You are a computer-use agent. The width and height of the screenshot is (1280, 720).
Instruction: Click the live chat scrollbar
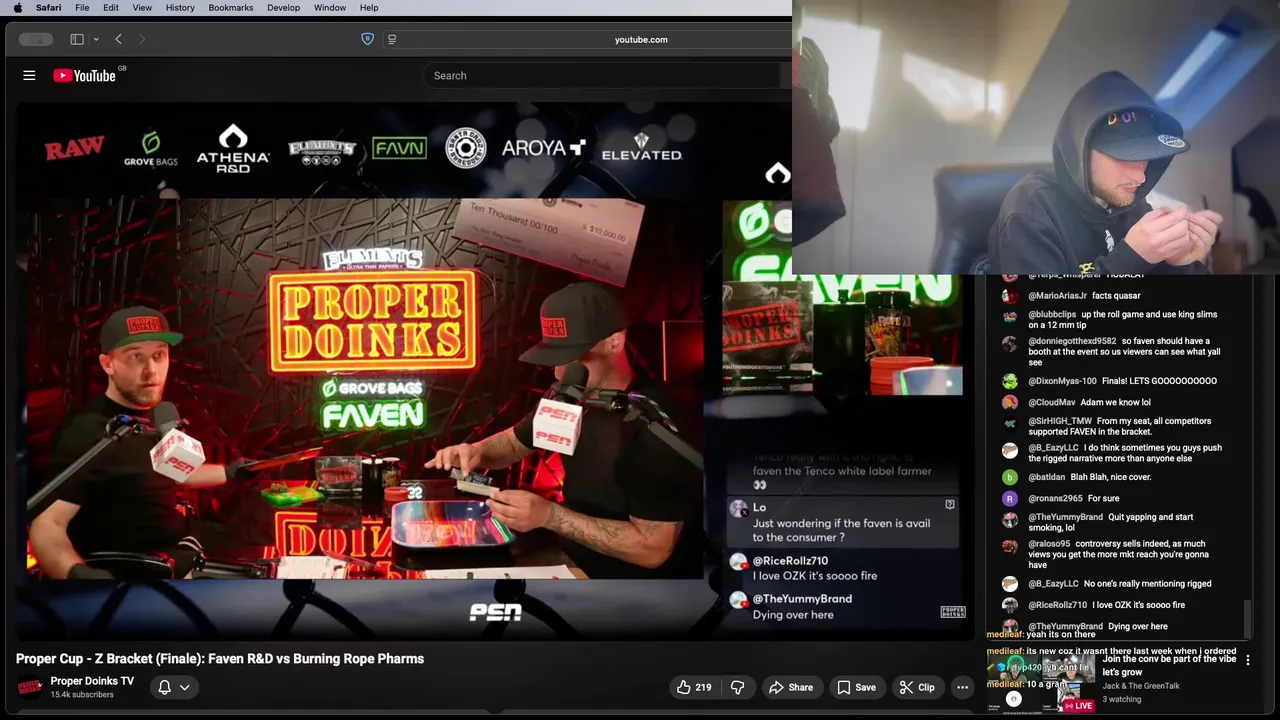click(1247, 617)
